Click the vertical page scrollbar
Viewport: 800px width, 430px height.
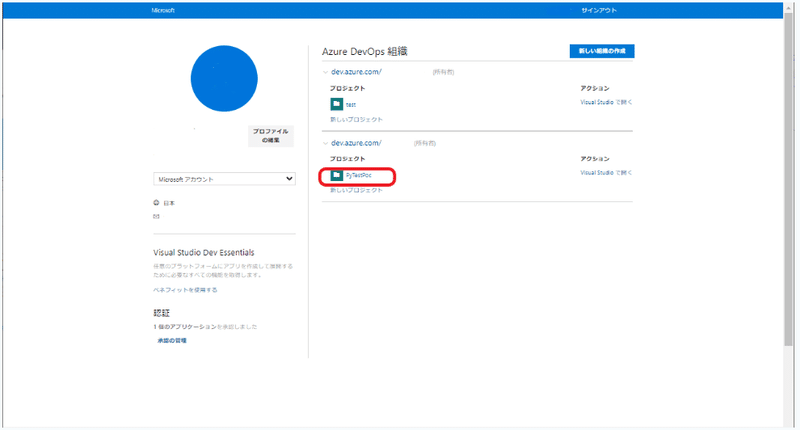789,179
